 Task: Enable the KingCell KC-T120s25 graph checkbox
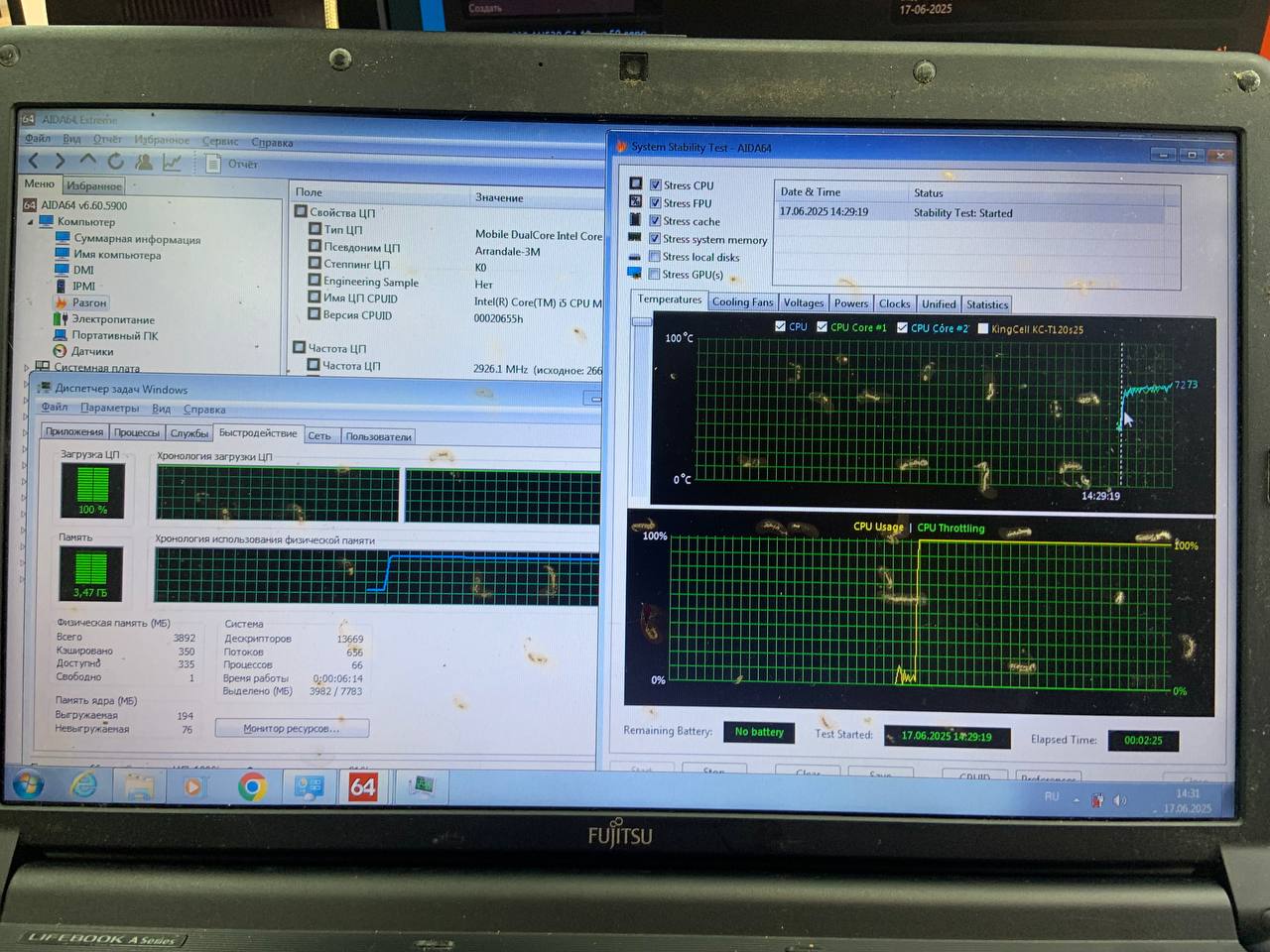(x=983, y=328)
